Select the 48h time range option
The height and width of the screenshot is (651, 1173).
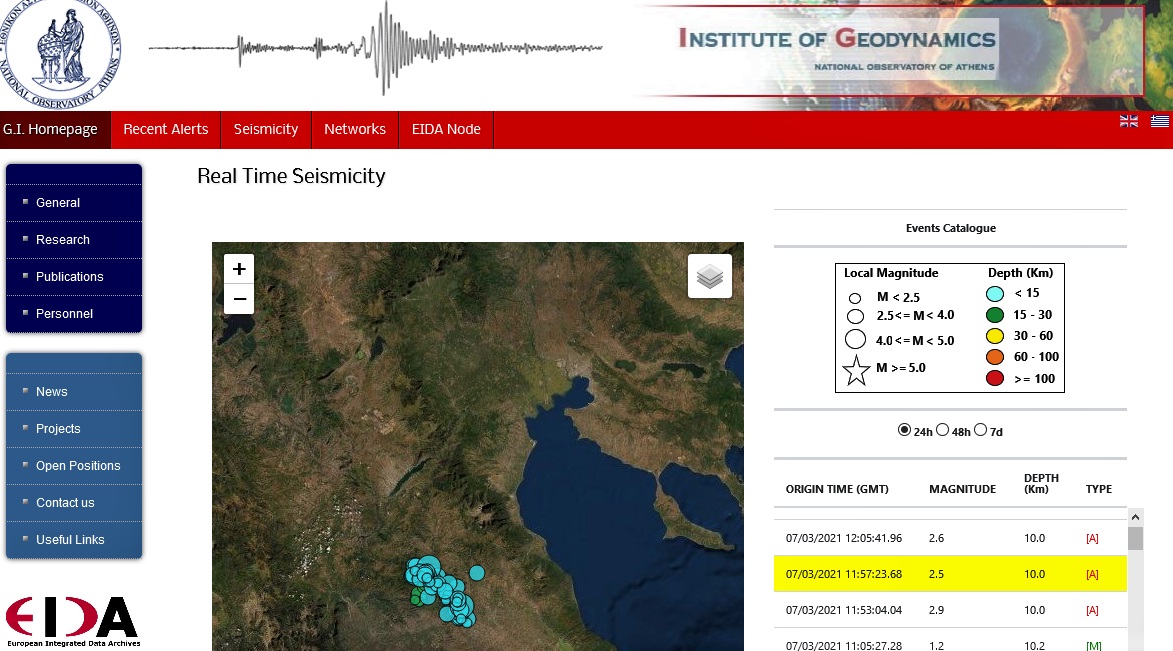pos(942,430)
